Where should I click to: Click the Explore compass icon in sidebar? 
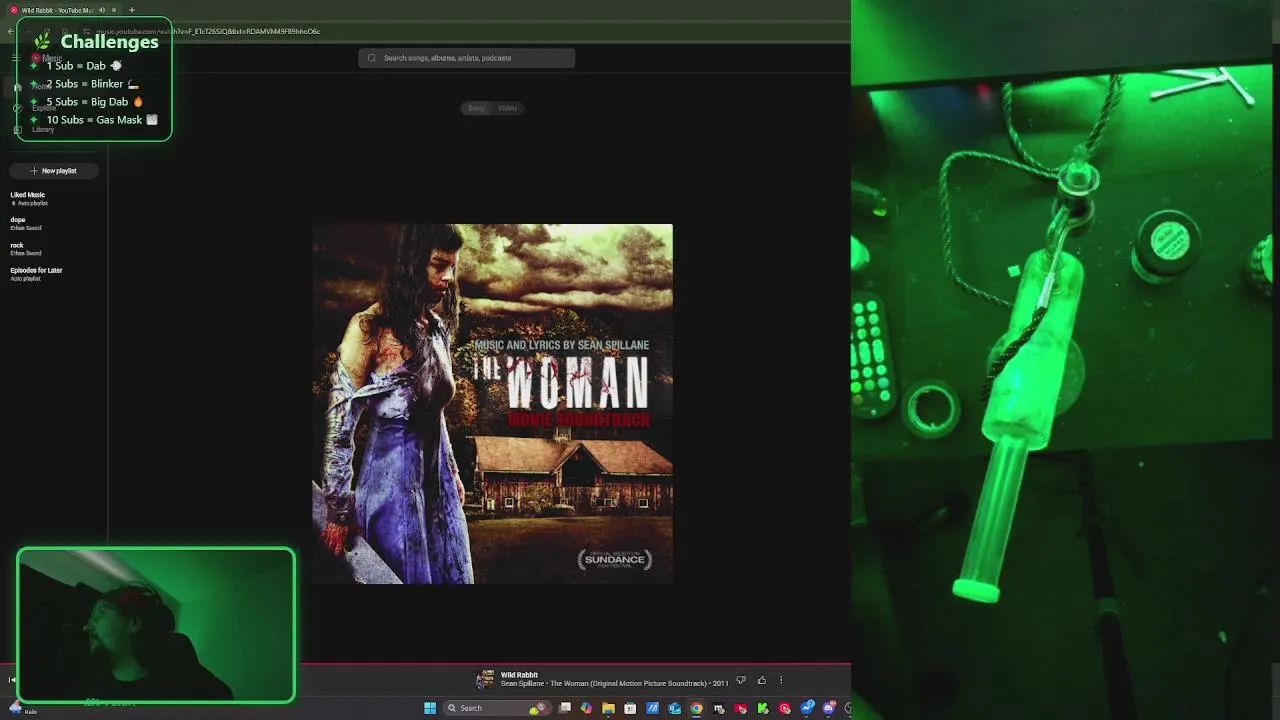point(17,108)
